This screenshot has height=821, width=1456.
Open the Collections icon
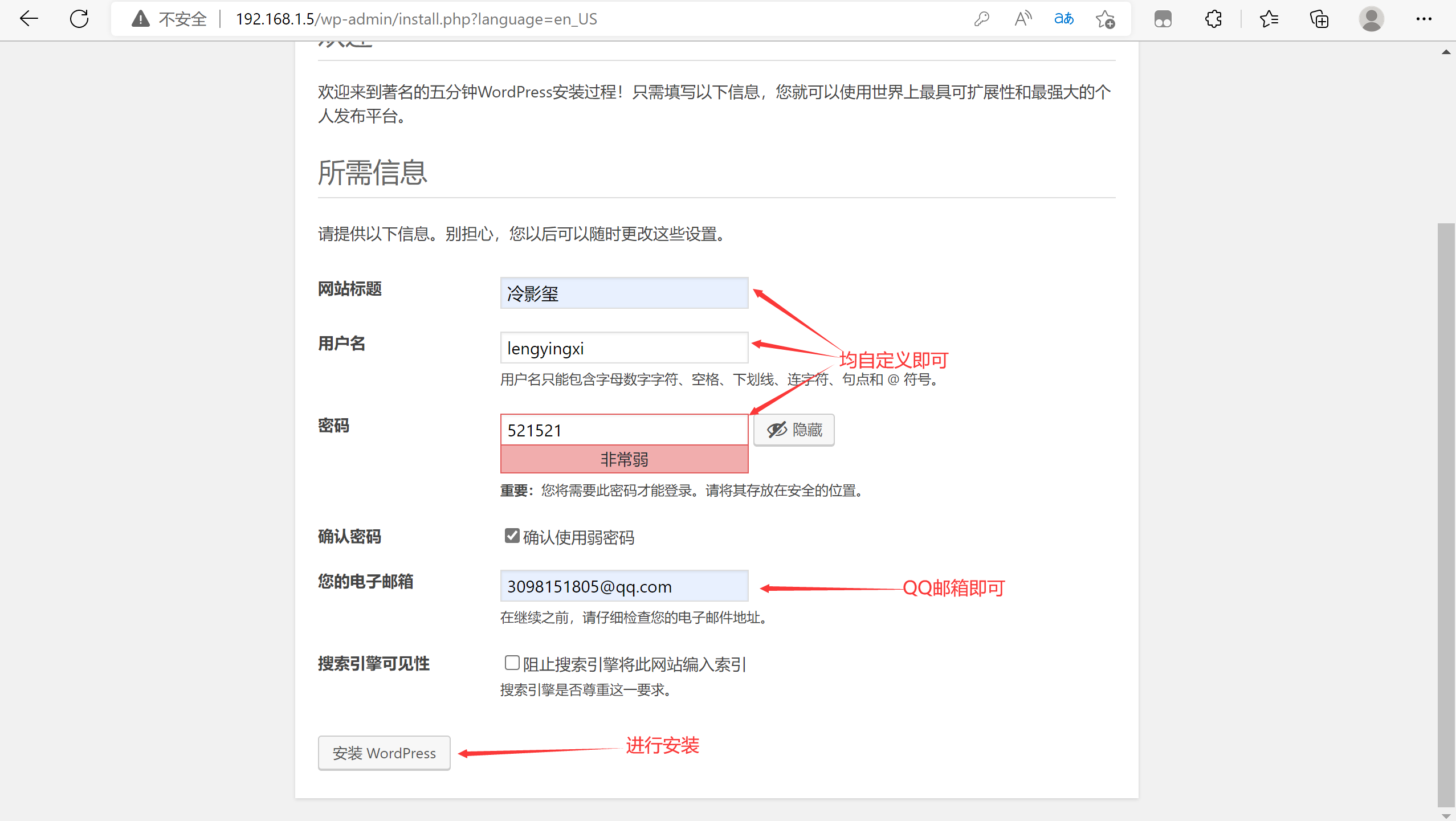pos(1319,19)
